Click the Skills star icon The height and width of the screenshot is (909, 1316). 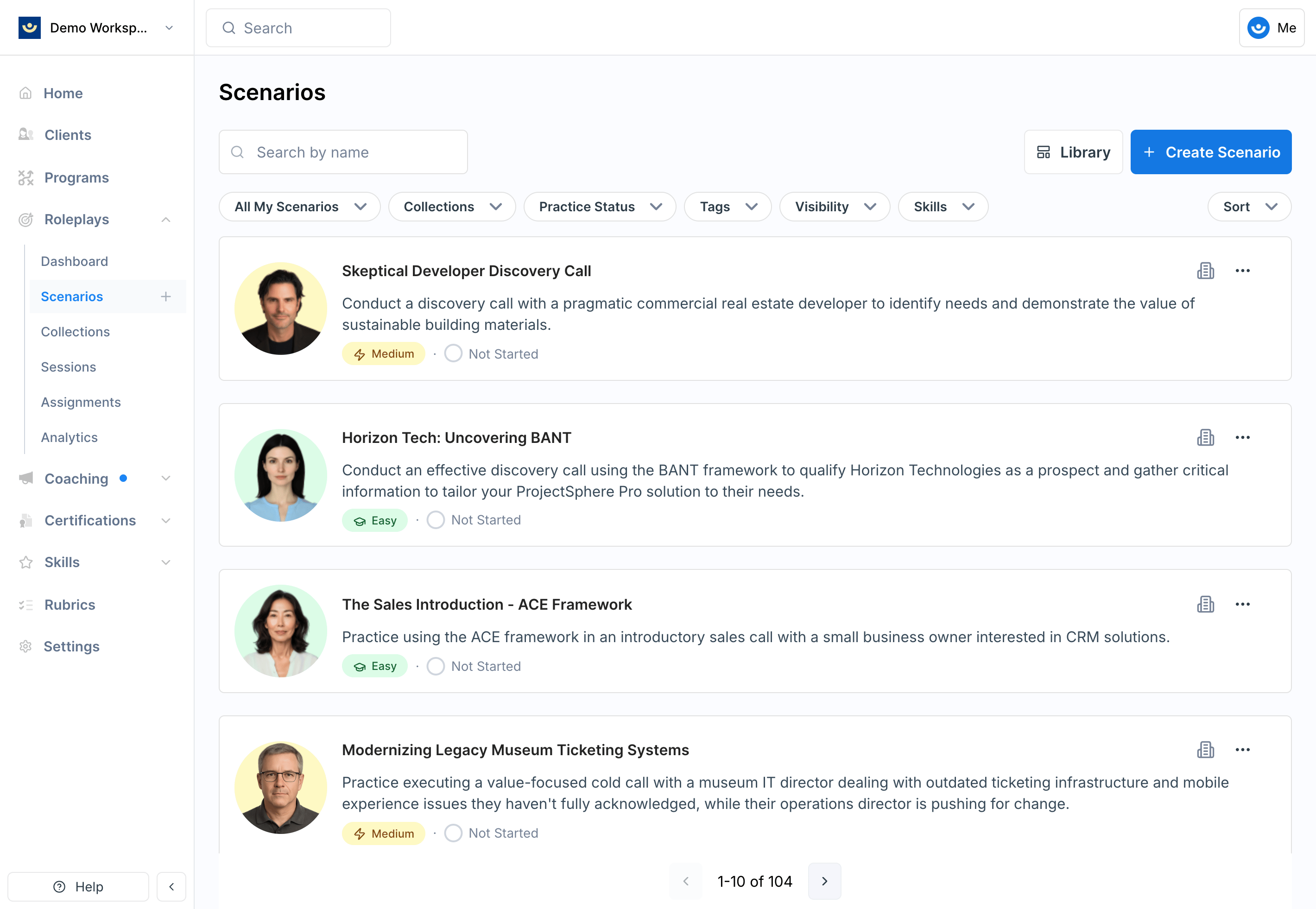(25, 562)
